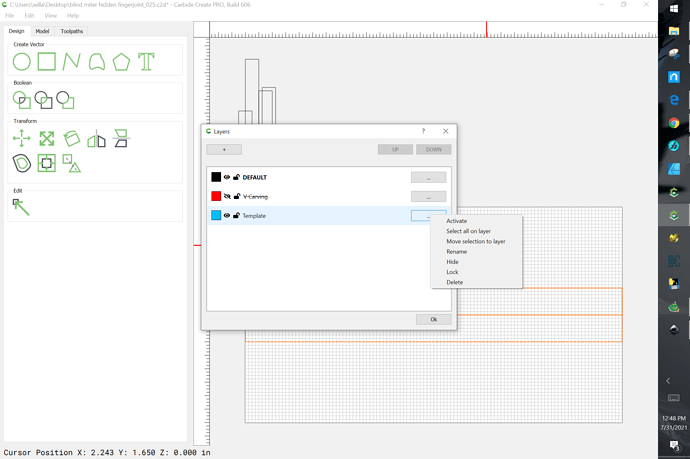Apply Boolean Union operation
Image resolution: width=690 pixels, height=459 pixels.
(x=22, y=100)
